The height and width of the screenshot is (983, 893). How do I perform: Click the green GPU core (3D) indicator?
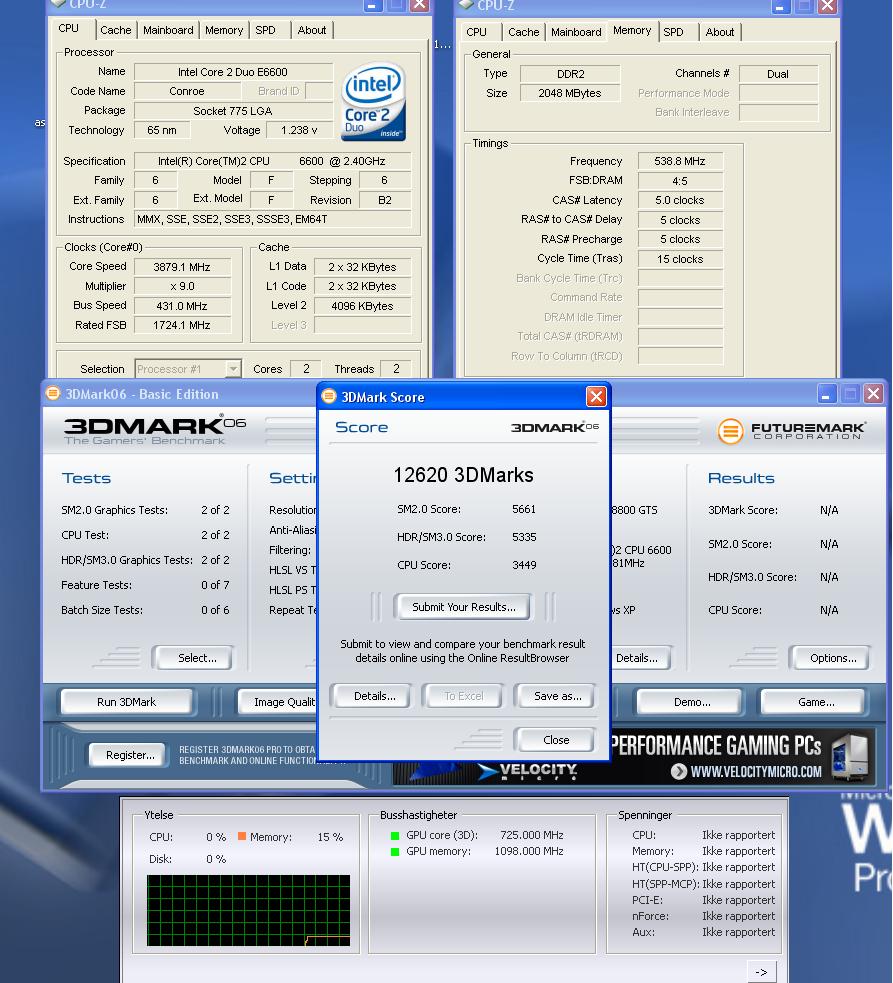394,835
